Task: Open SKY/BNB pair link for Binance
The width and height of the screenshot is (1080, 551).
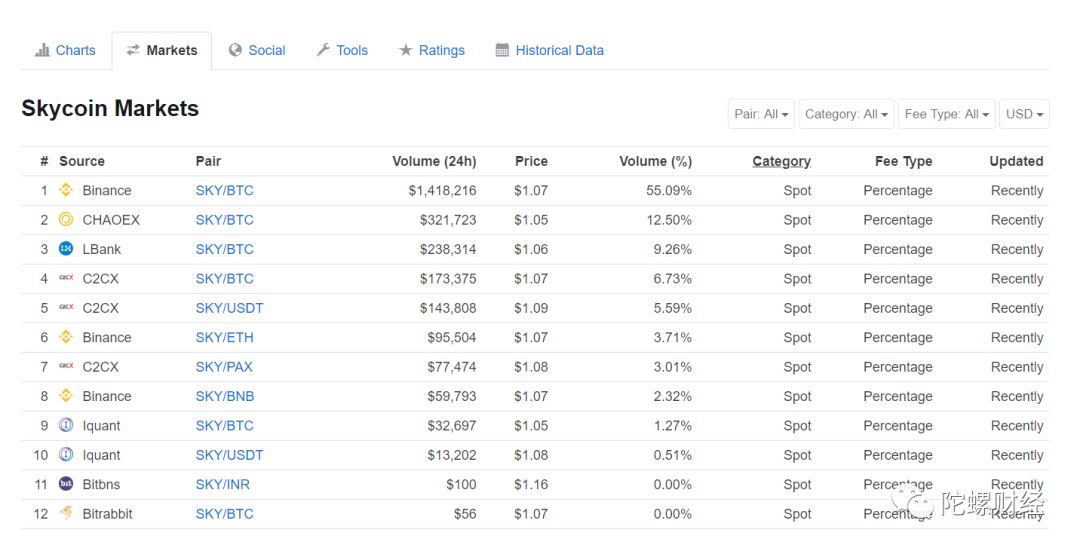Action: (225, 397)
